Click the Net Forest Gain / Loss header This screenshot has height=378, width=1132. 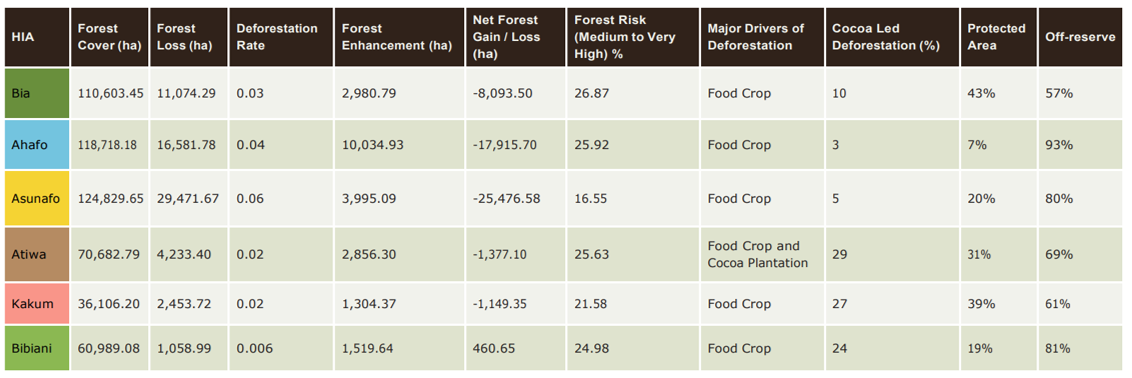pyautogui.click(x=505, y=37)
